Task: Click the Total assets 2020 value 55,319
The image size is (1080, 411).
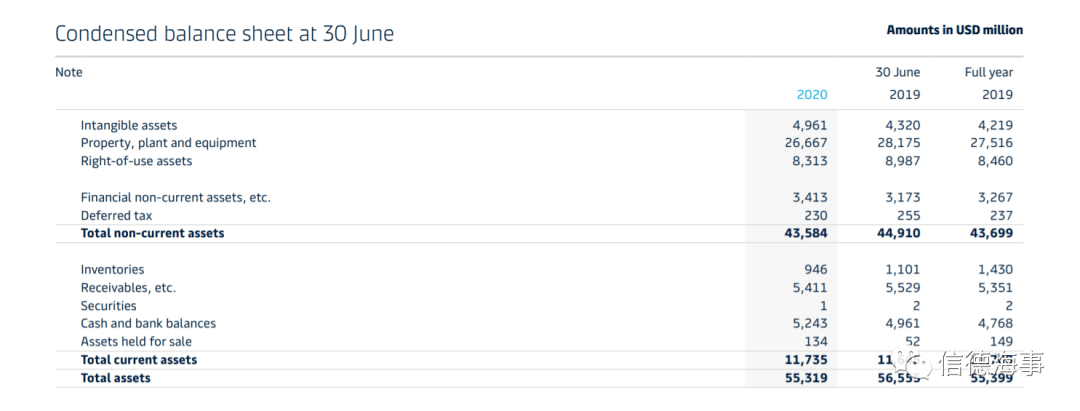Action: pos(806,378)
